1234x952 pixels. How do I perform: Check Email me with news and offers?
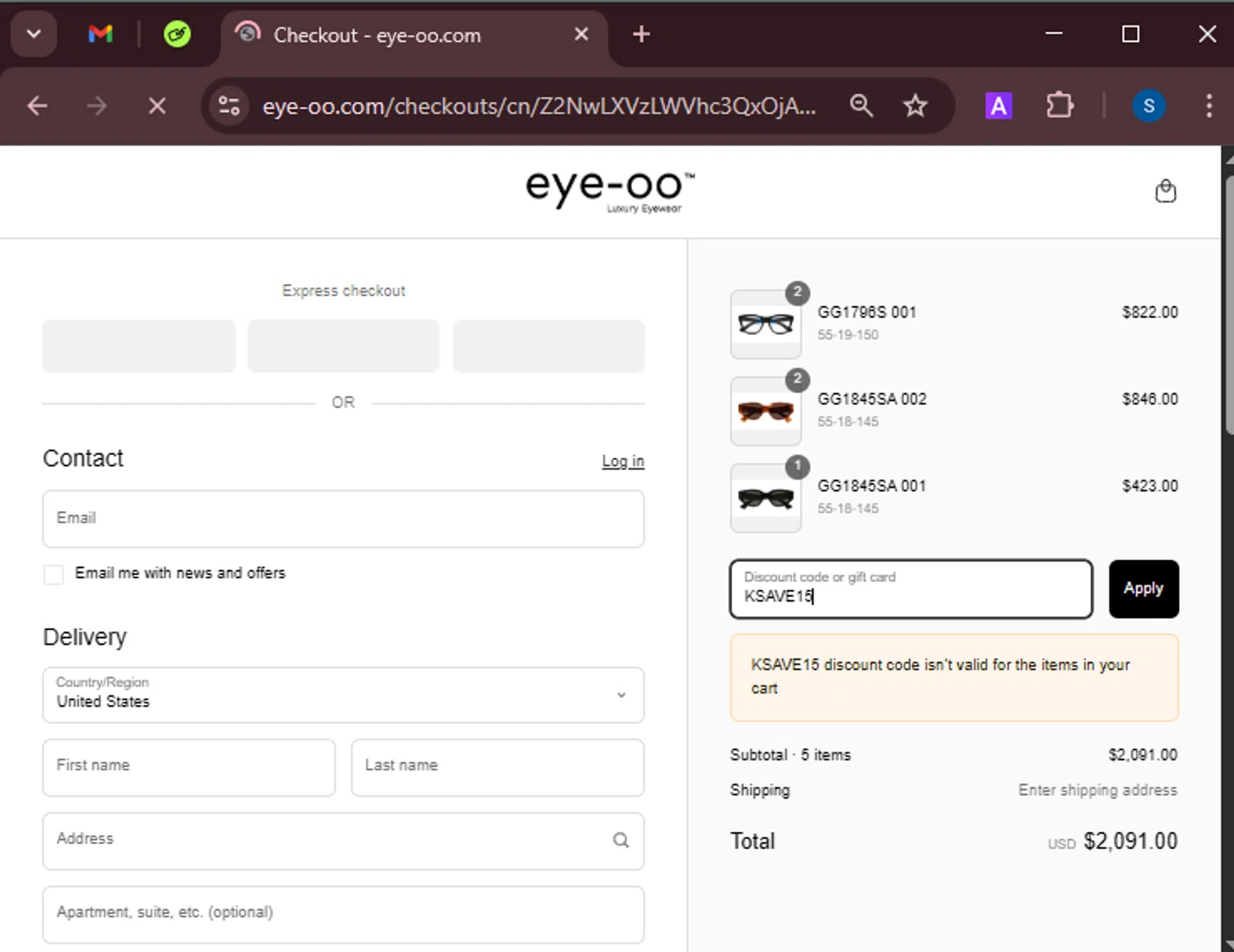tap(53, 574)
